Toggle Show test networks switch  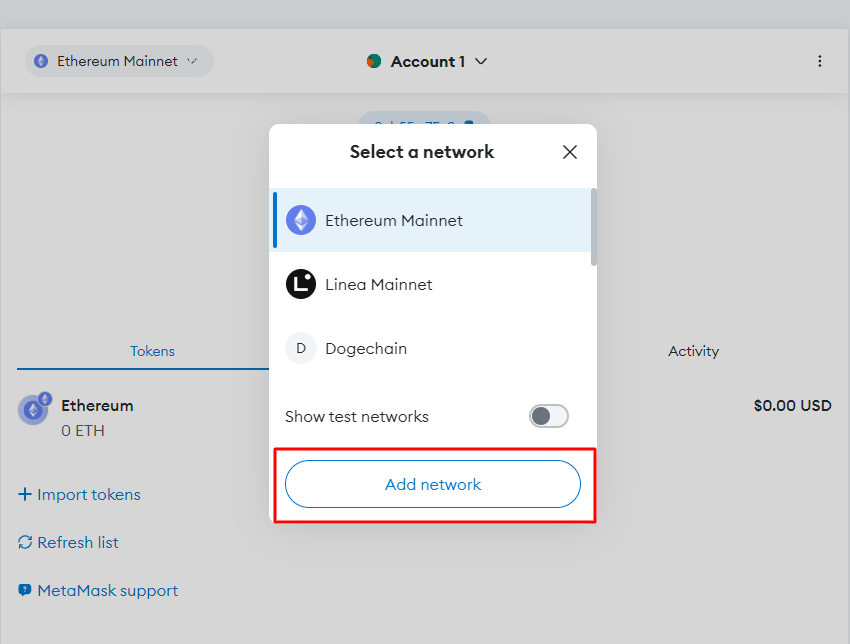coord(549,416)
